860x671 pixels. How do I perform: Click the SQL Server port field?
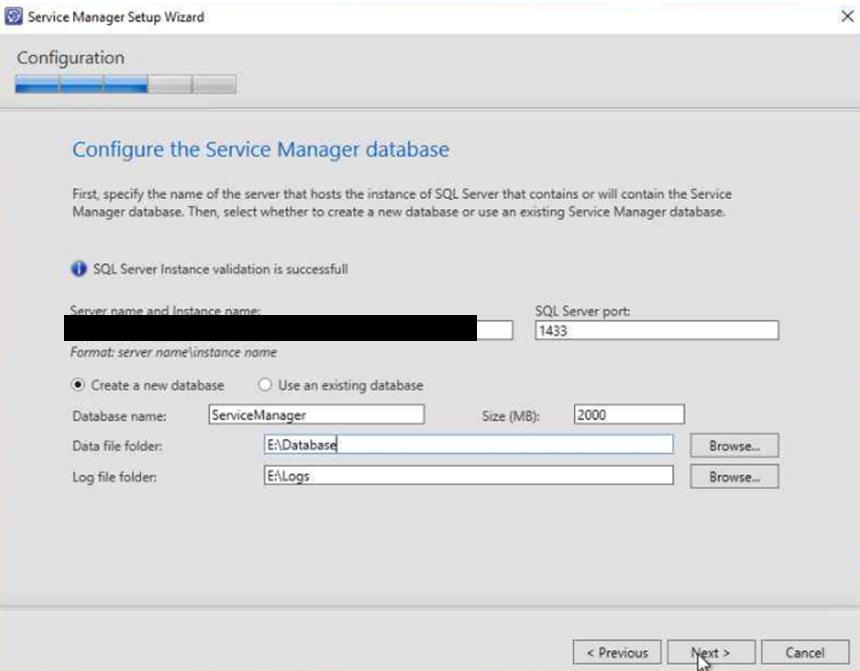coord(657,330)
